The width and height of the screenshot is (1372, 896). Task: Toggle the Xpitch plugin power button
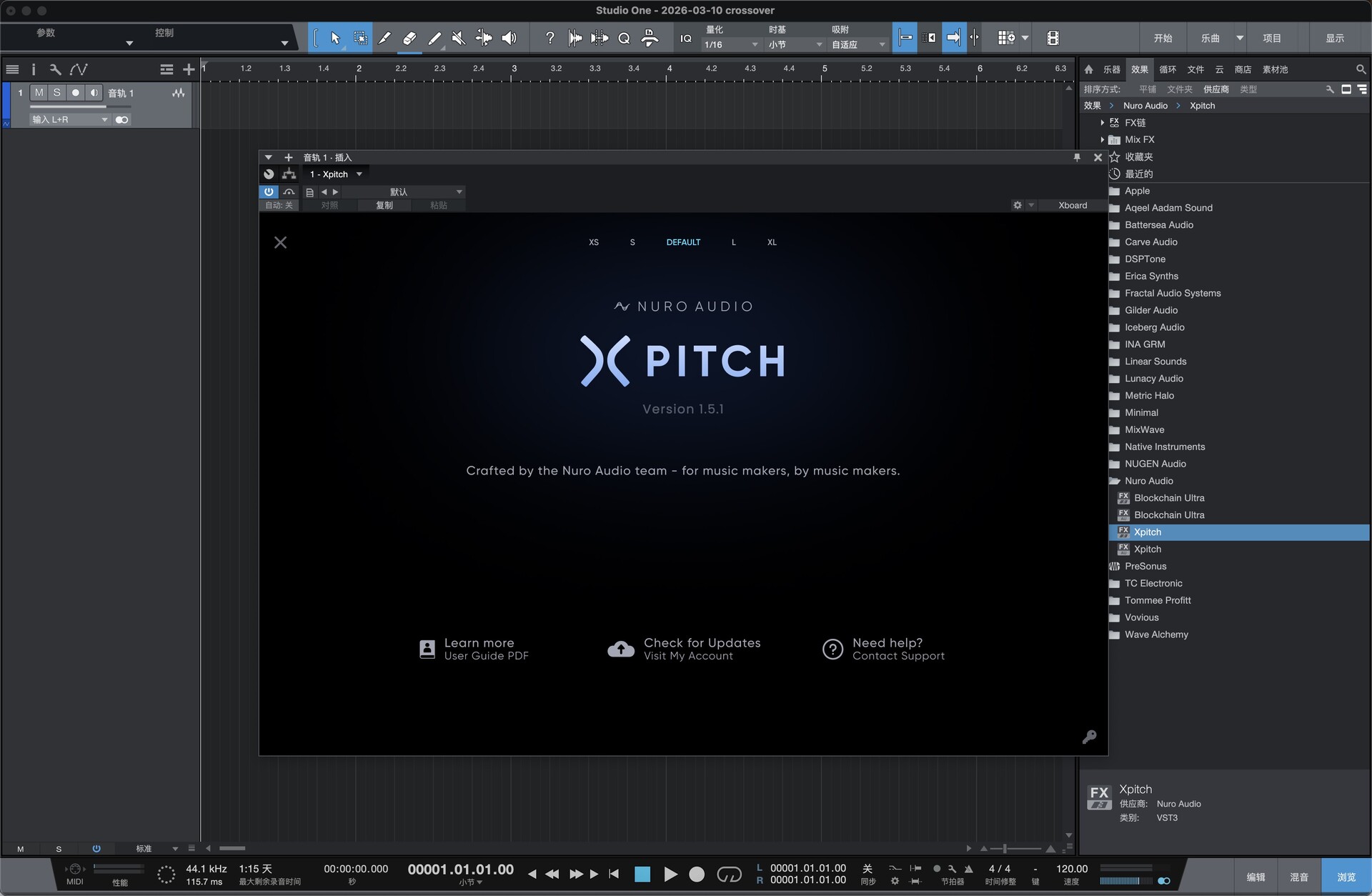[x=269, y=191]
